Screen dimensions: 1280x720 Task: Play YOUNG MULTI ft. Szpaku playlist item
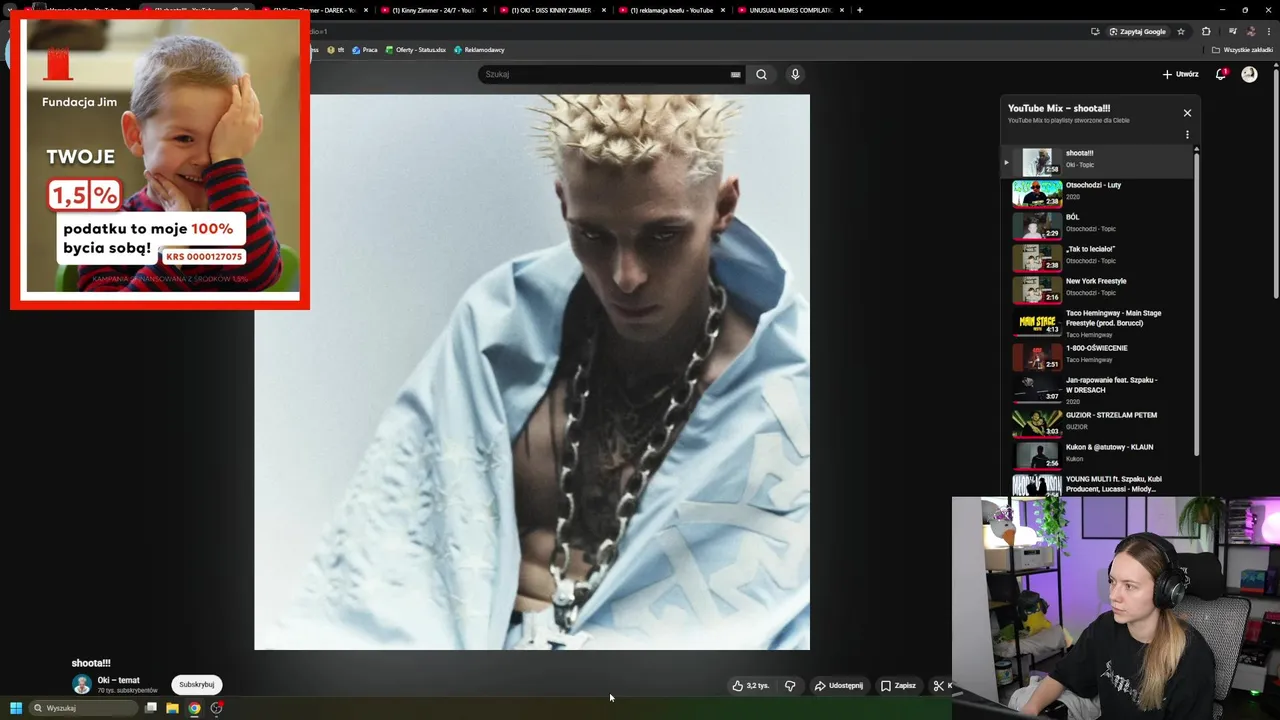(1096, 484)
